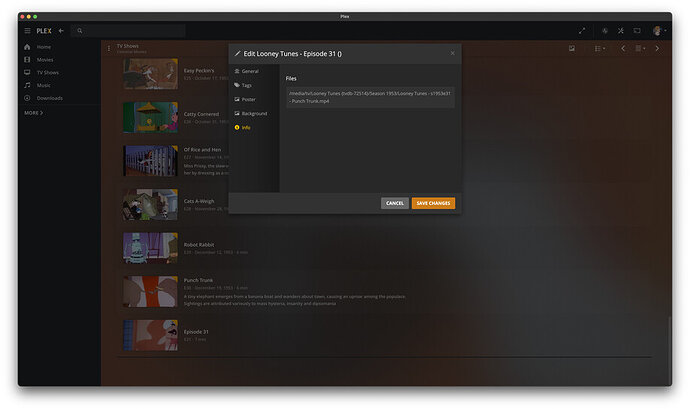Image resolution: width=690 pixels, height=409 pixels.
Task: Click the Downloads circle icon in sidebar
Action: [x=27, y=98]
